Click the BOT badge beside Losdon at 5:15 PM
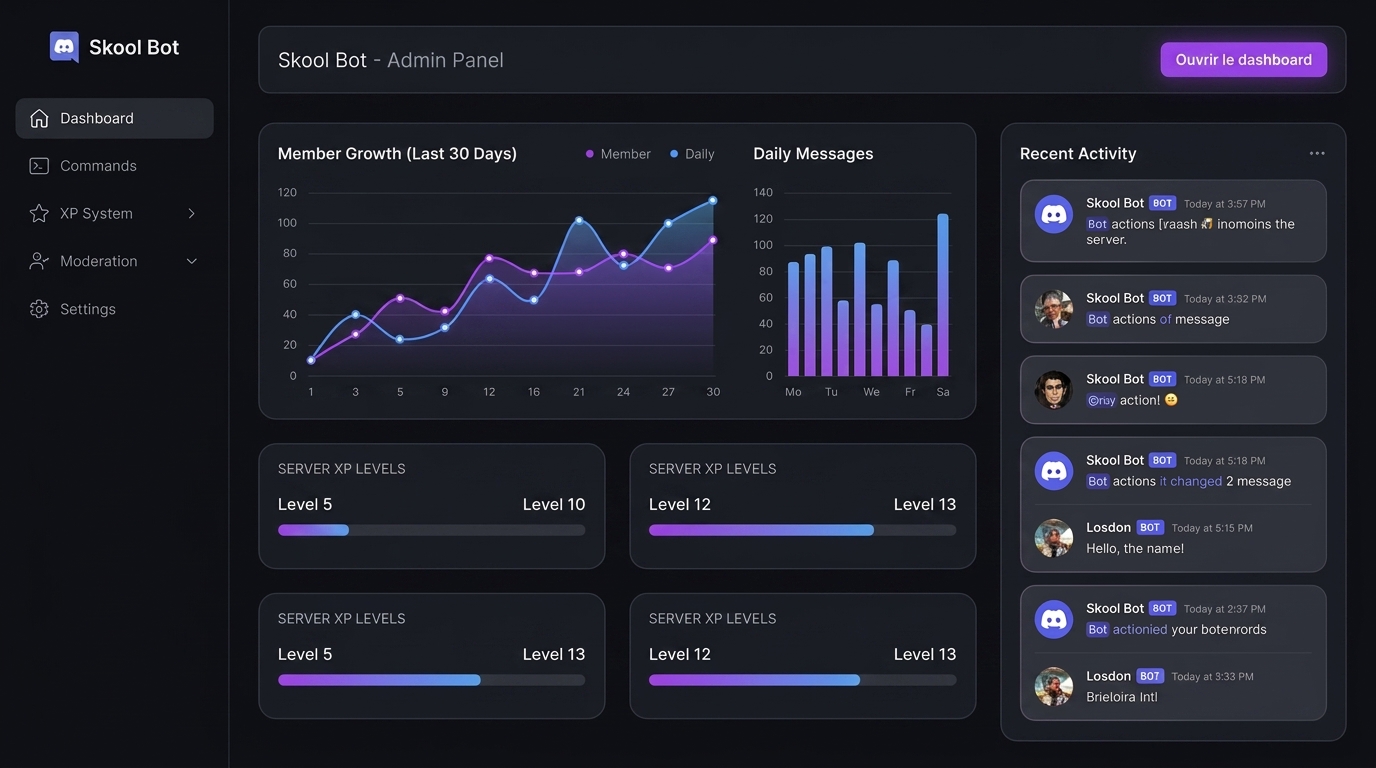 [x=1150, y=527]
